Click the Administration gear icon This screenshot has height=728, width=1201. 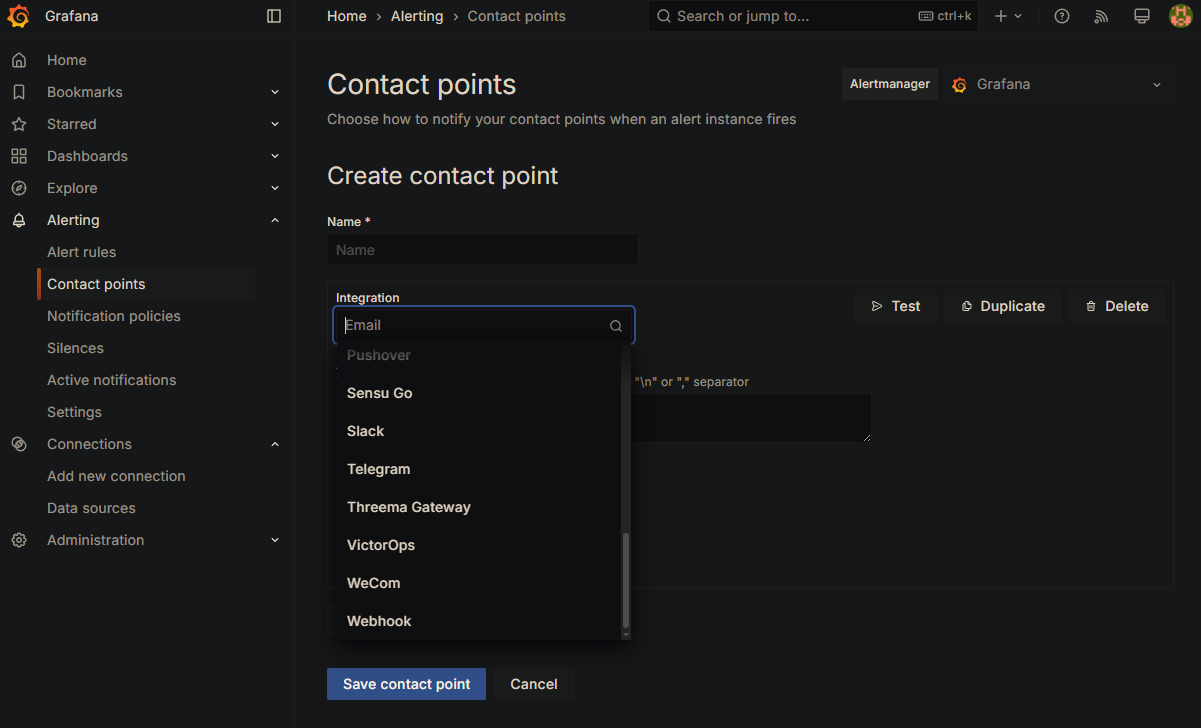[x=19, y=540]
